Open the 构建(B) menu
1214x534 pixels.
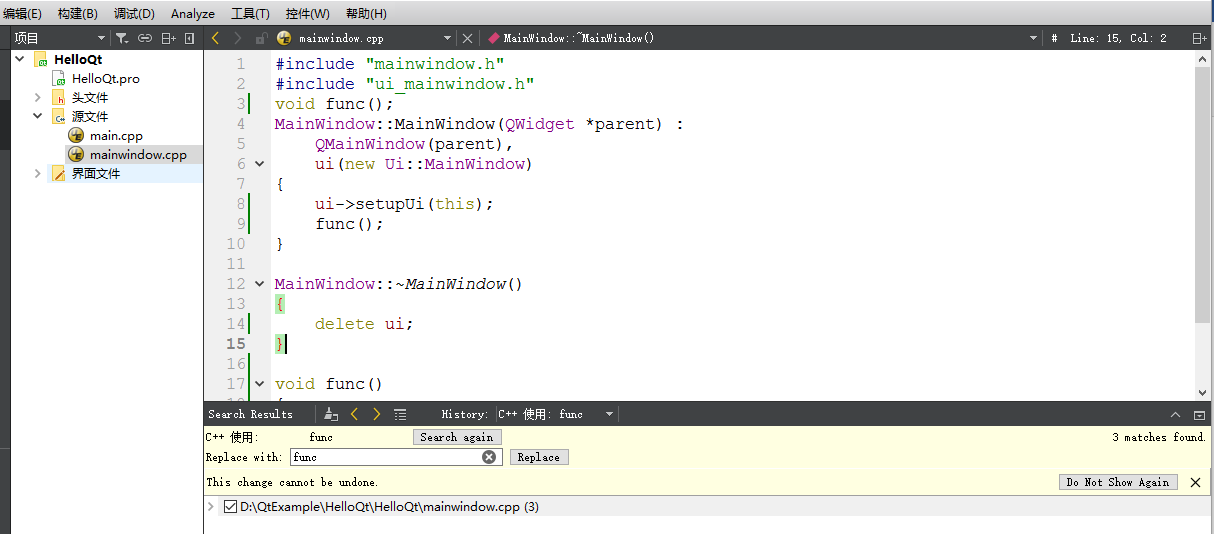(x=77, y=14)
